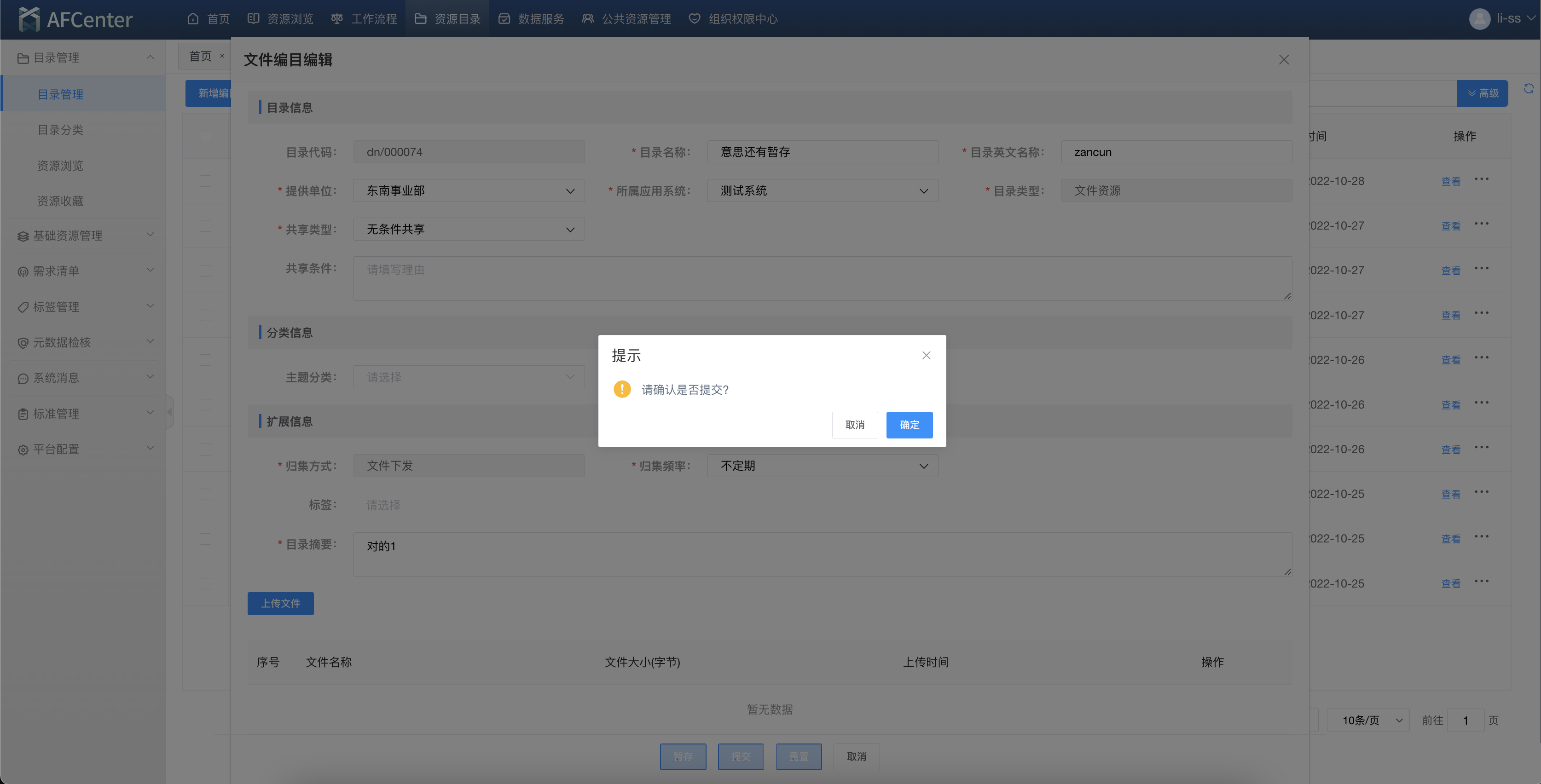
Task: Check the 2022-10-28 row checkbox
Action: tap(205, 181)
